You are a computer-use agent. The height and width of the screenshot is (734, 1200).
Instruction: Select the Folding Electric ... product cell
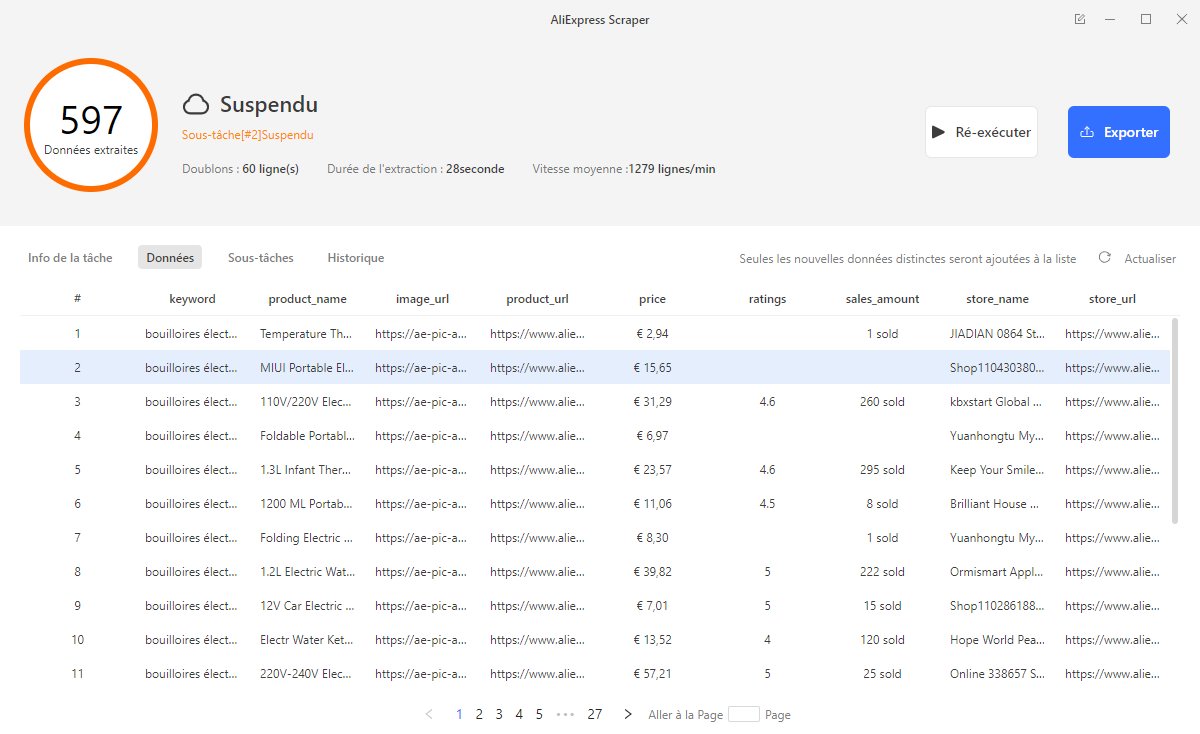point(306,538)
